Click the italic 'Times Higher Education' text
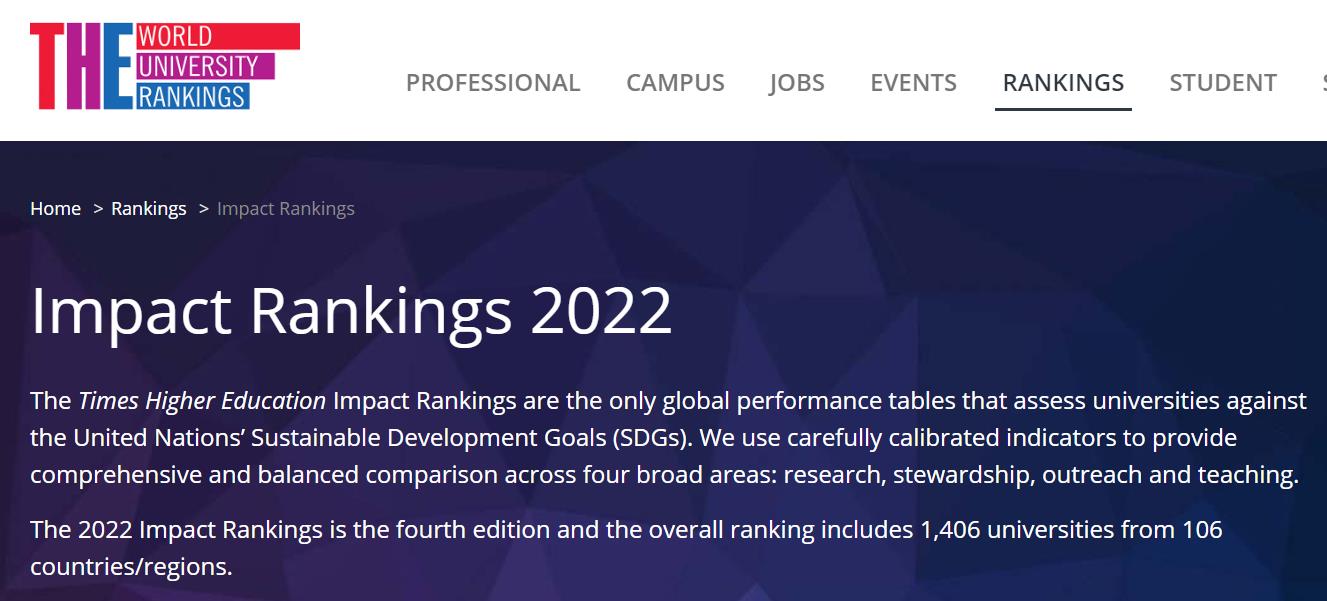This screenshot has width=1327, height=601. pos(202,401)
